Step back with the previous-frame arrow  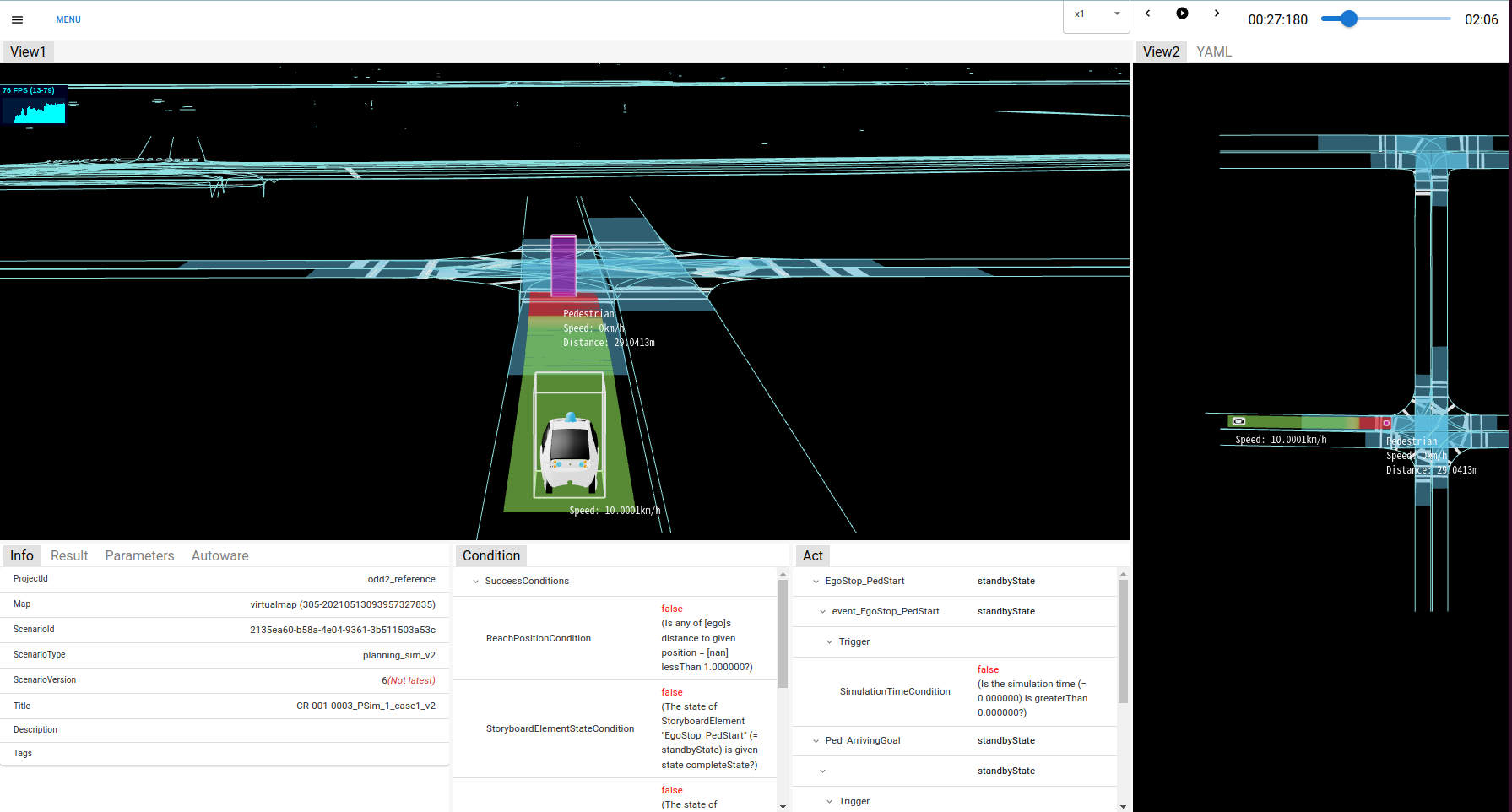pos(1147,14)
